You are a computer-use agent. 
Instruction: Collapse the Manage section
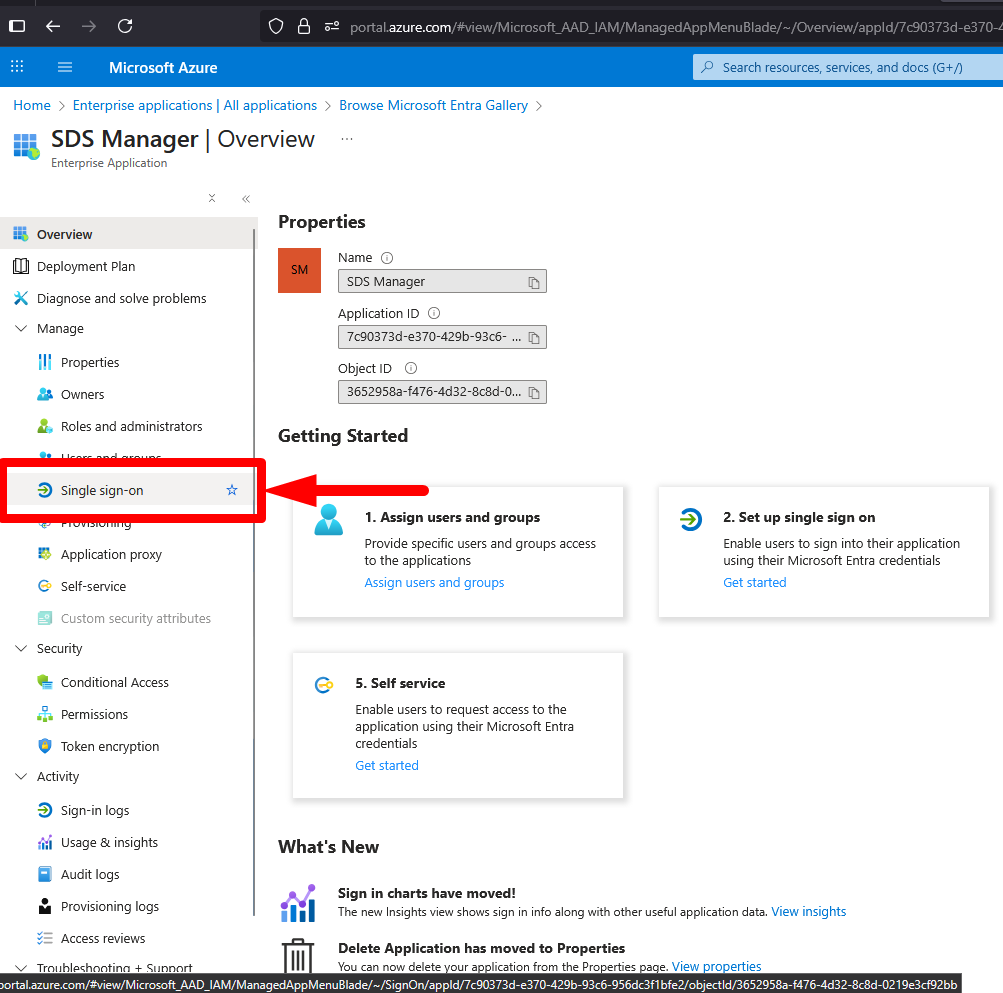tap(21, 328)
